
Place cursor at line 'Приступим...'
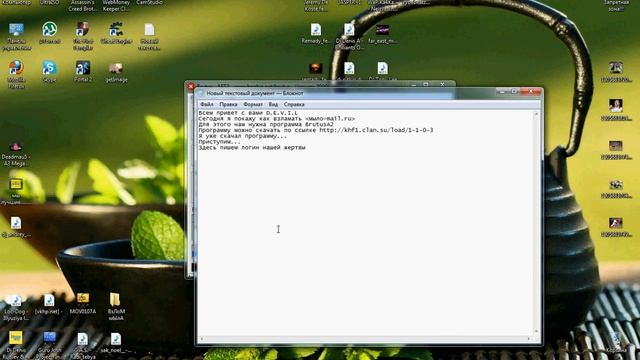click(219, 142)
